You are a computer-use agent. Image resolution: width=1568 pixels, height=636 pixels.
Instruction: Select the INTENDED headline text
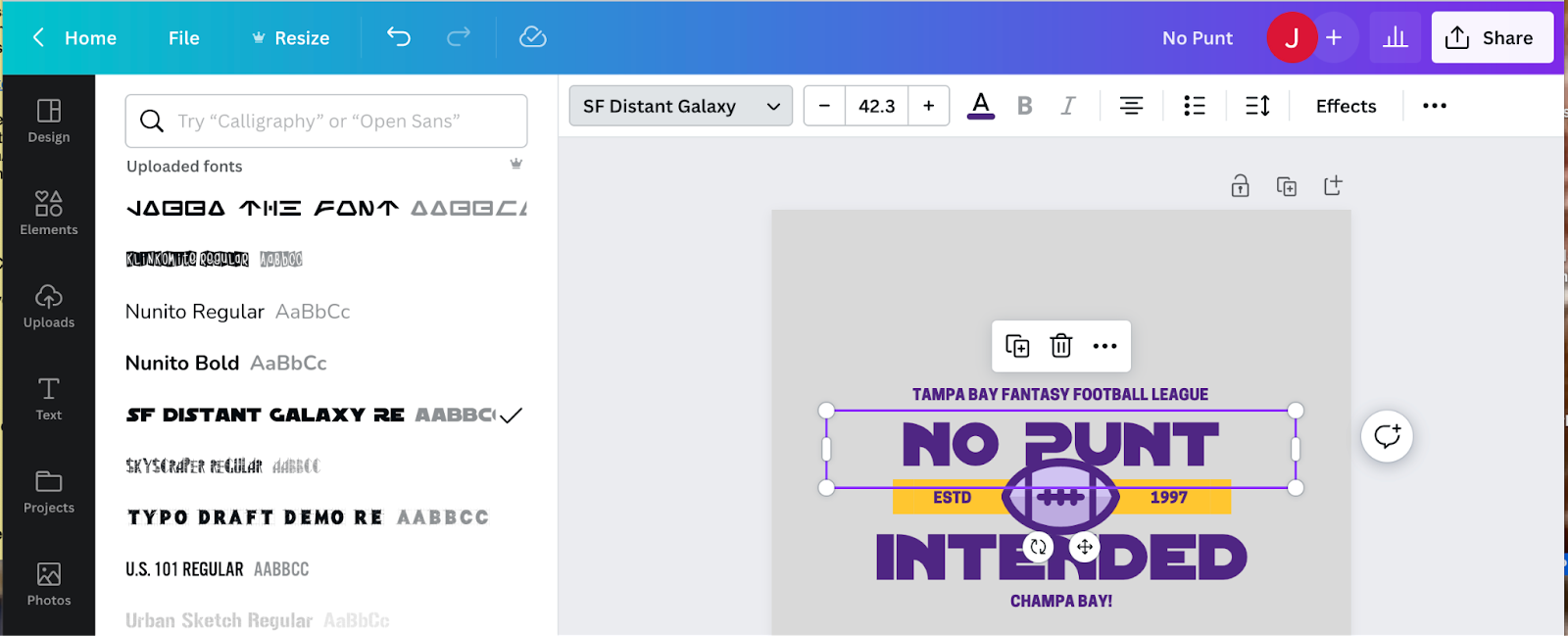coord(1061,559)
